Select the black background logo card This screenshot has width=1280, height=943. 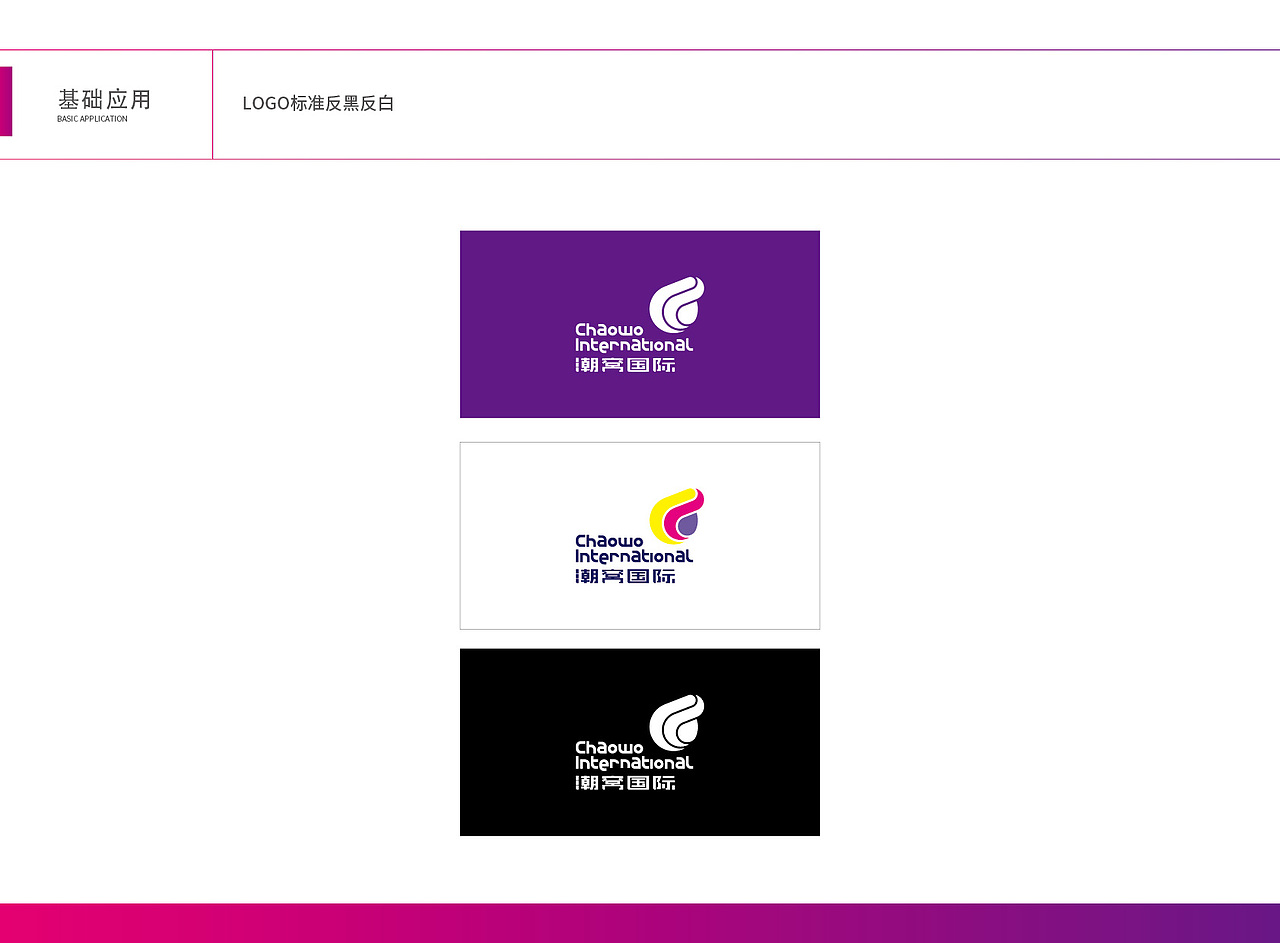click(x=640, y=742)
